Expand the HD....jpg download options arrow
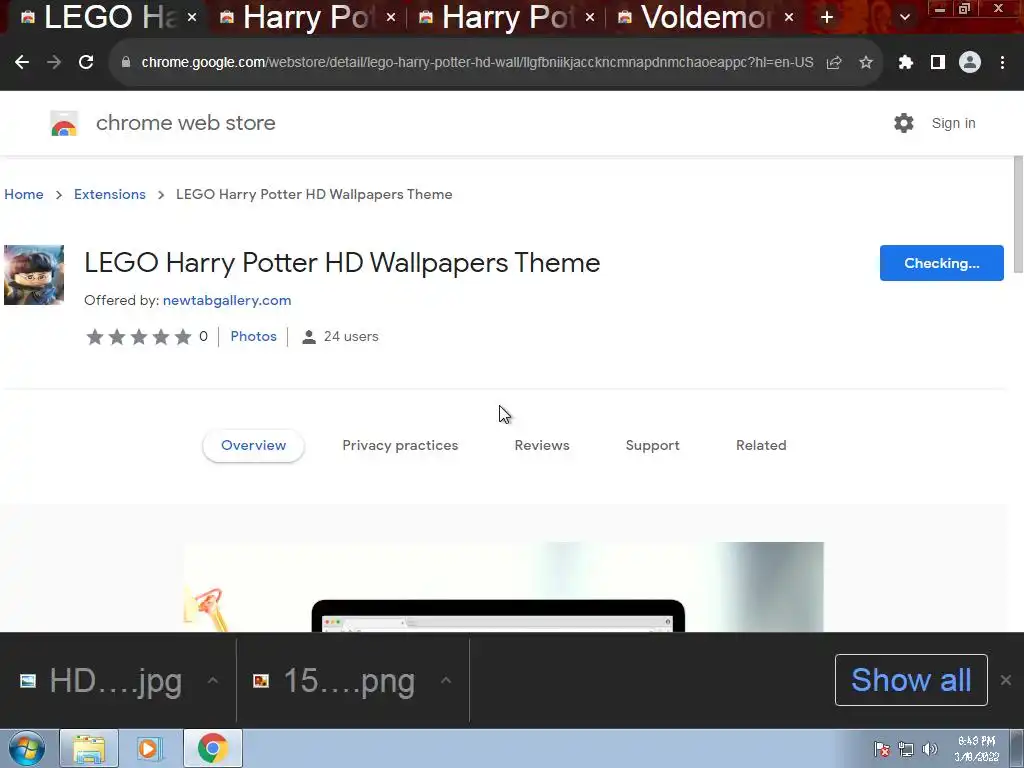The height and width of the screenshot is (768, 1024). [x=212, y=680]
